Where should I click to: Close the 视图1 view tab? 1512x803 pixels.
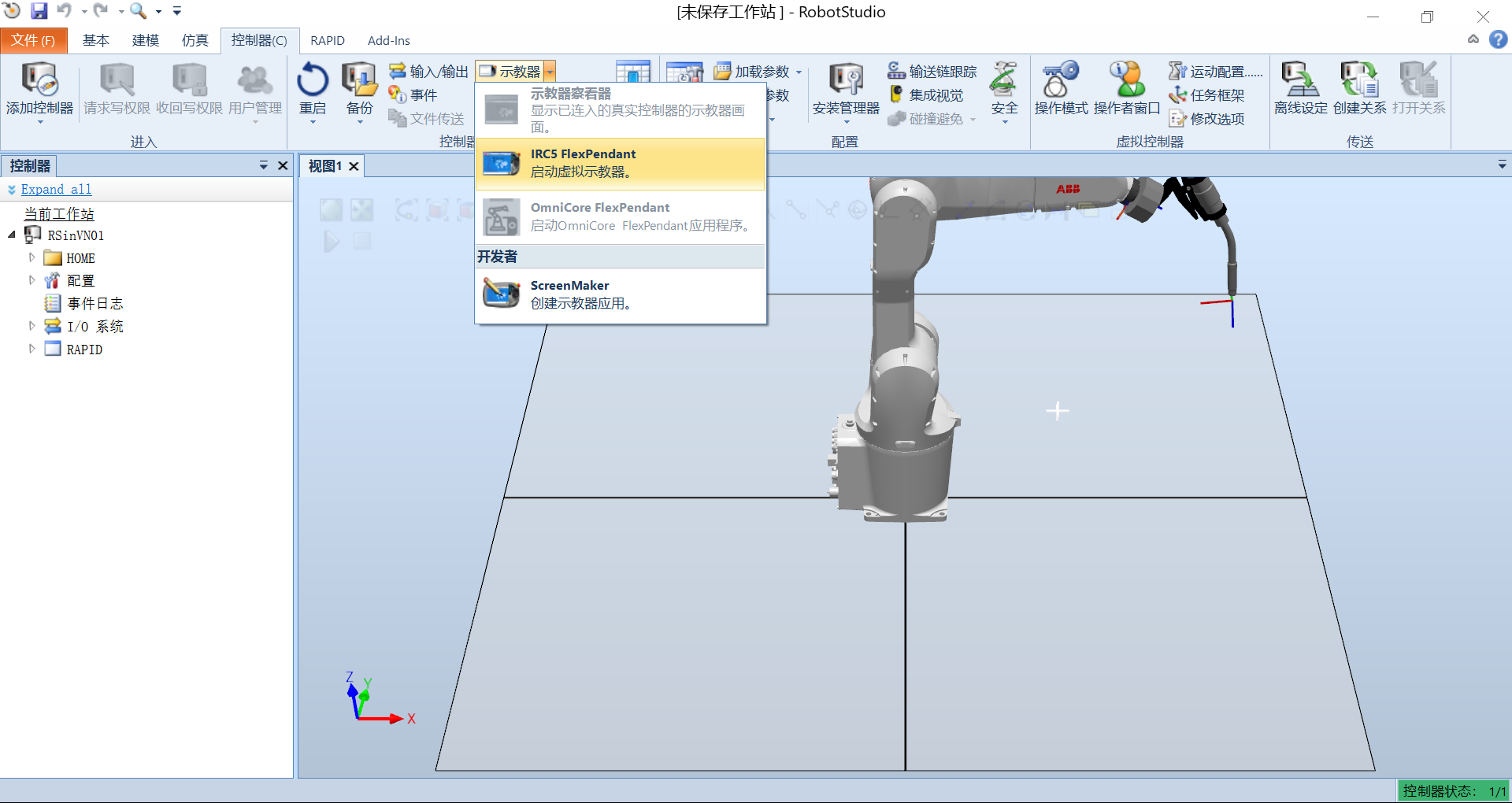354,166
